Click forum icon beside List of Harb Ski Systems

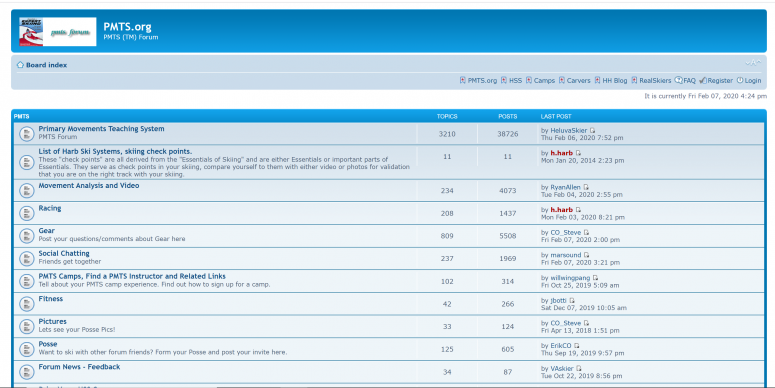point(27,163)
